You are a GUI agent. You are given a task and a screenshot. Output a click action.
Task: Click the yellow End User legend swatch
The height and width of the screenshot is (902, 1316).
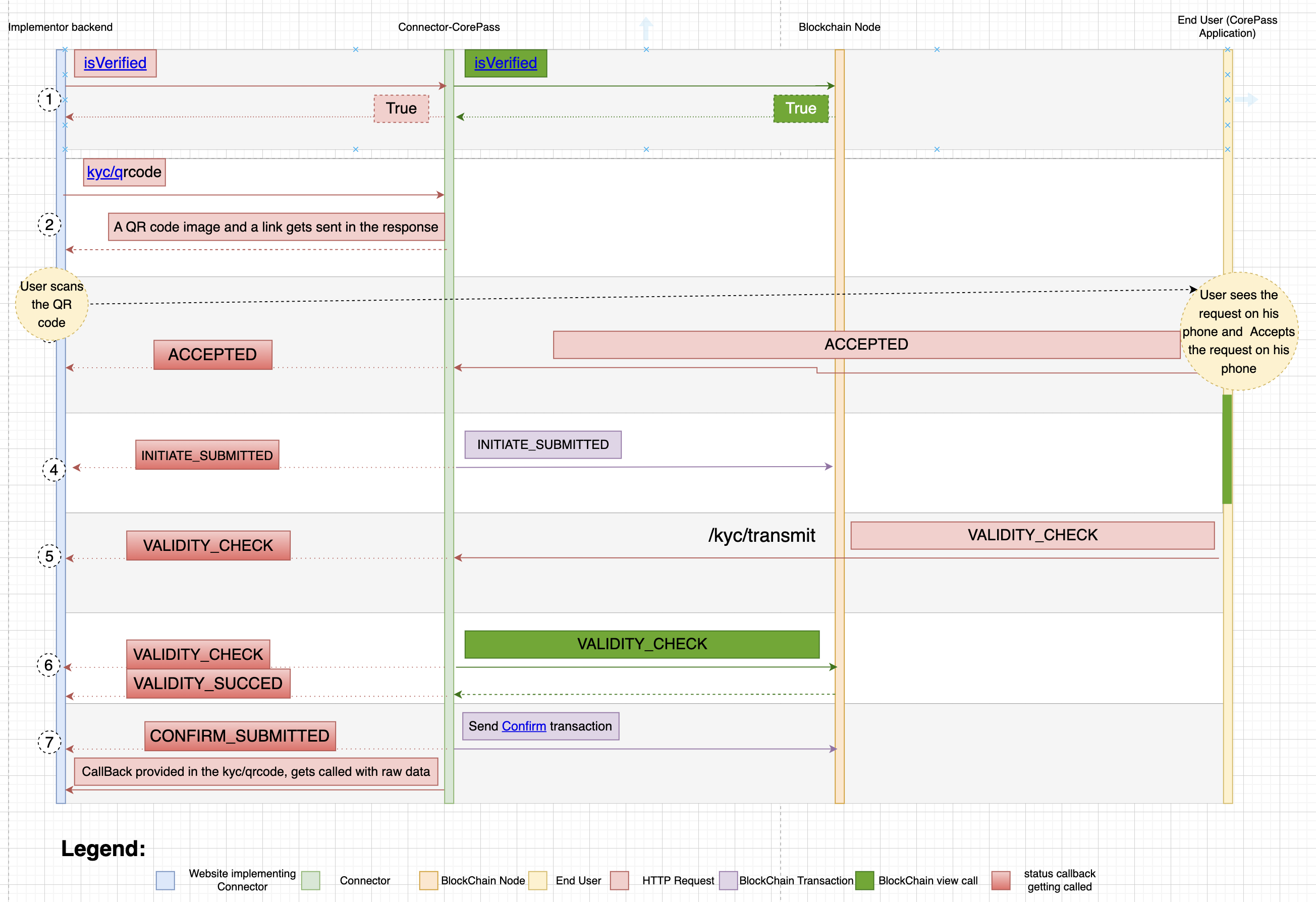pyautogui.click(x=538, y=880)
